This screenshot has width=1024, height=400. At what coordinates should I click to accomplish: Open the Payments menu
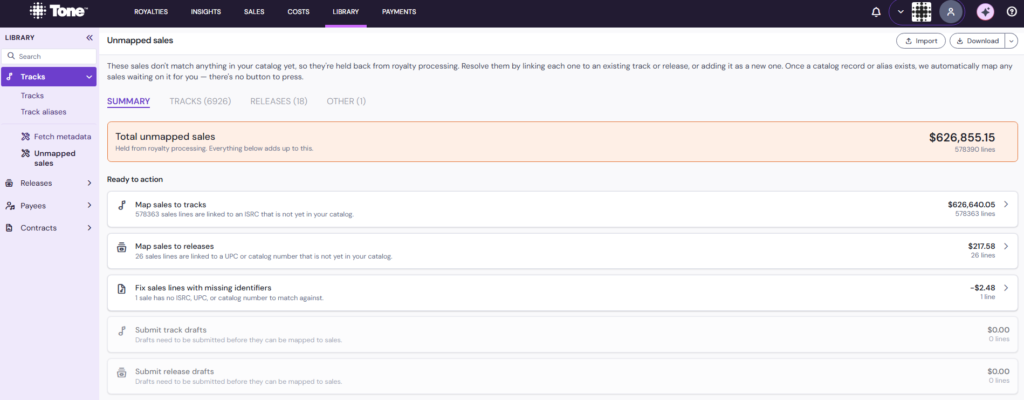coord(399,12)
